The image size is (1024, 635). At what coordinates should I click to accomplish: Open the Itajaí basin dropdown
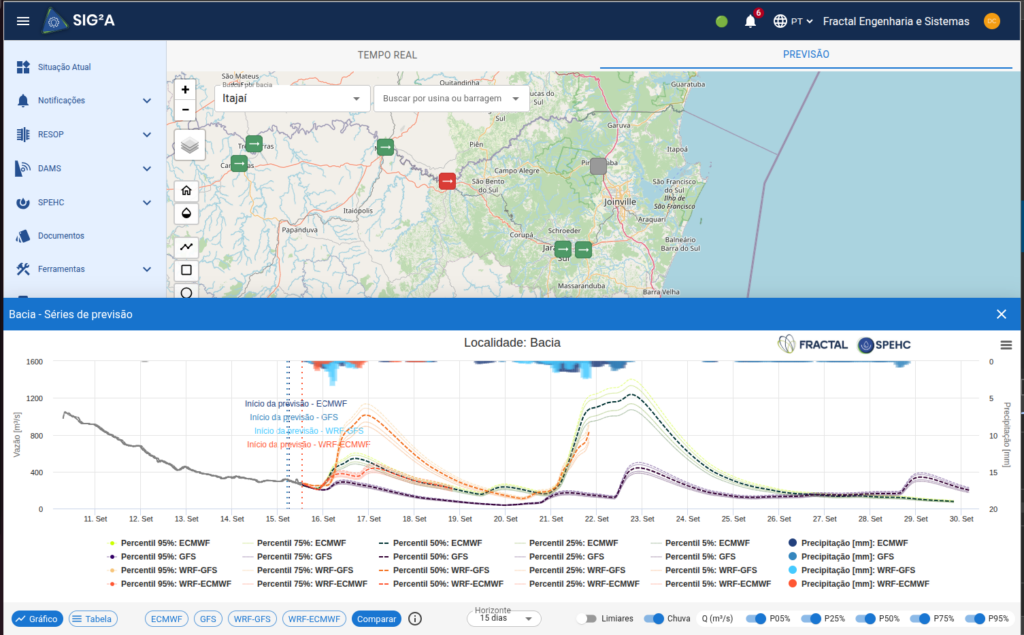(291, 99)
